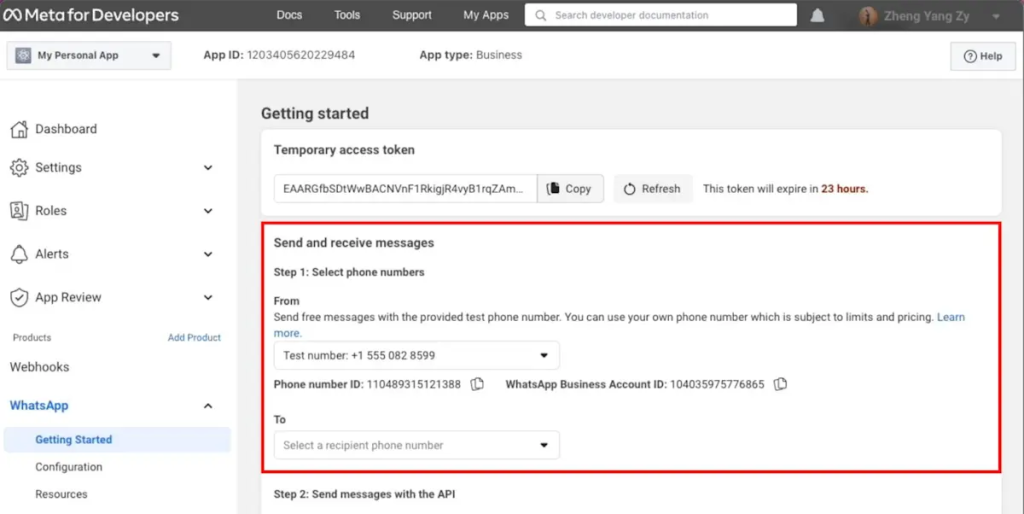
Task: Open Resources under WhatsApp
Action: (x=61, y=494)
